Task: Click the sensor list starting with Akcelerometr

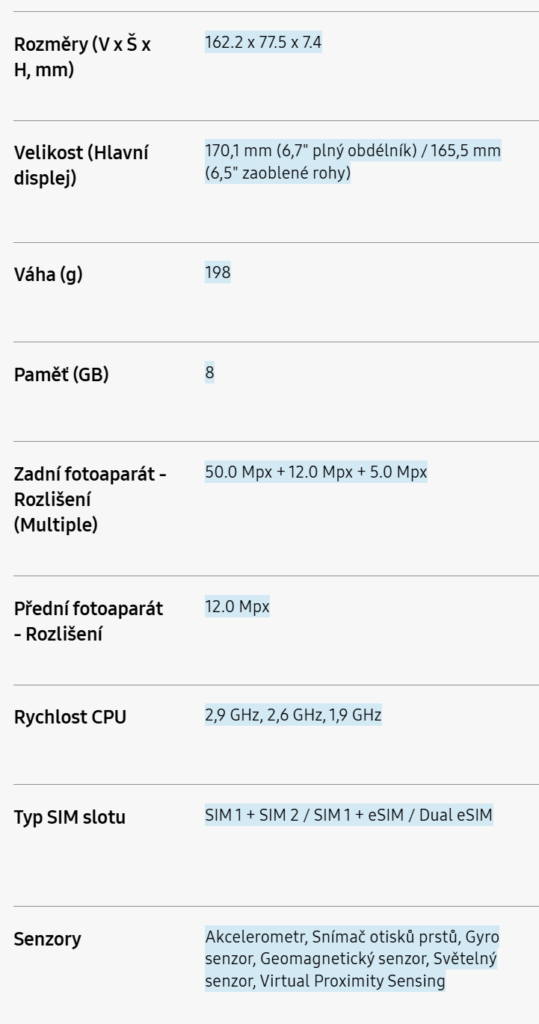Action: pos(352,959)
